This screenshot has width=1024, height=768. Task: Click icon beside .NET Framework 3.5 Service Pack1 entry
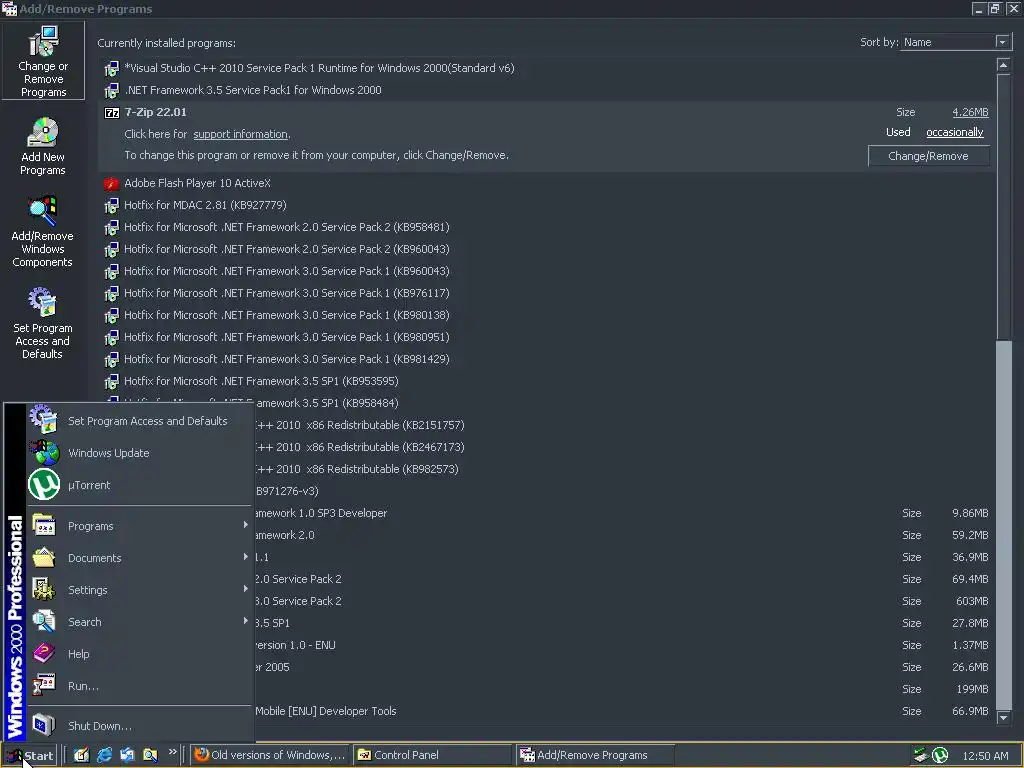[112, 91]
